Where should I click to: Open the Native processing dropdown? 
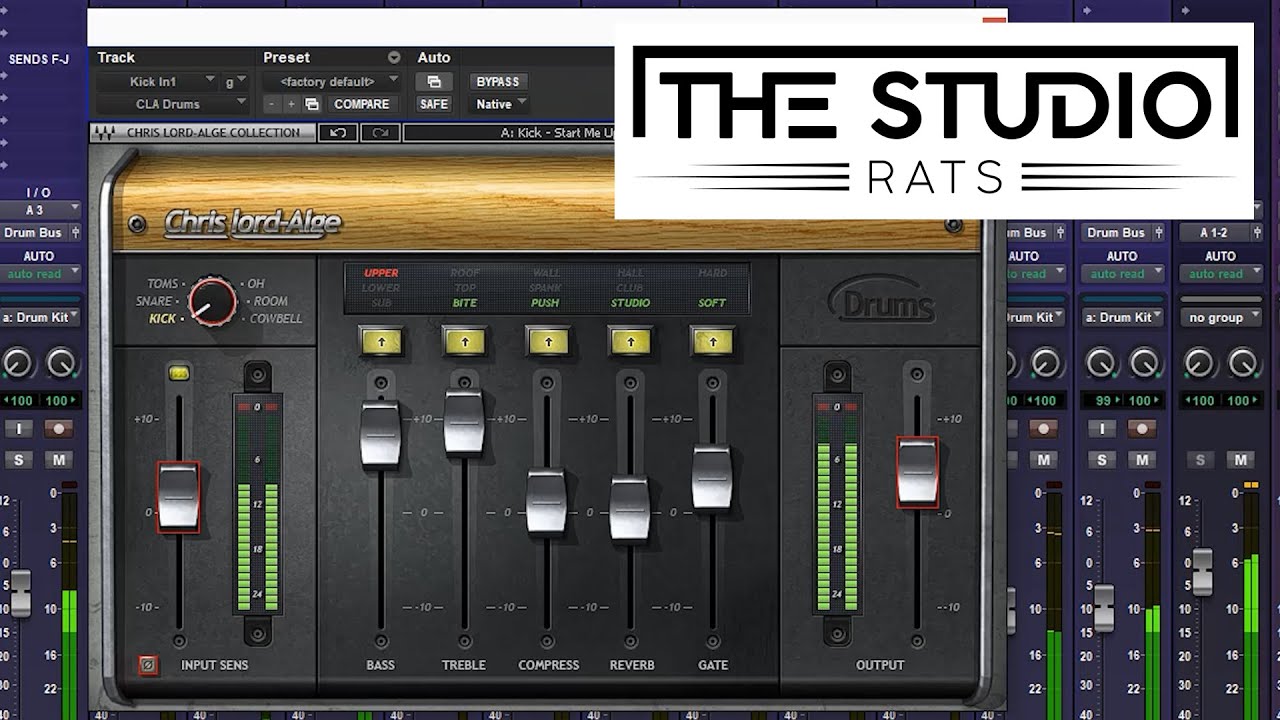click(x=500, y=104)
